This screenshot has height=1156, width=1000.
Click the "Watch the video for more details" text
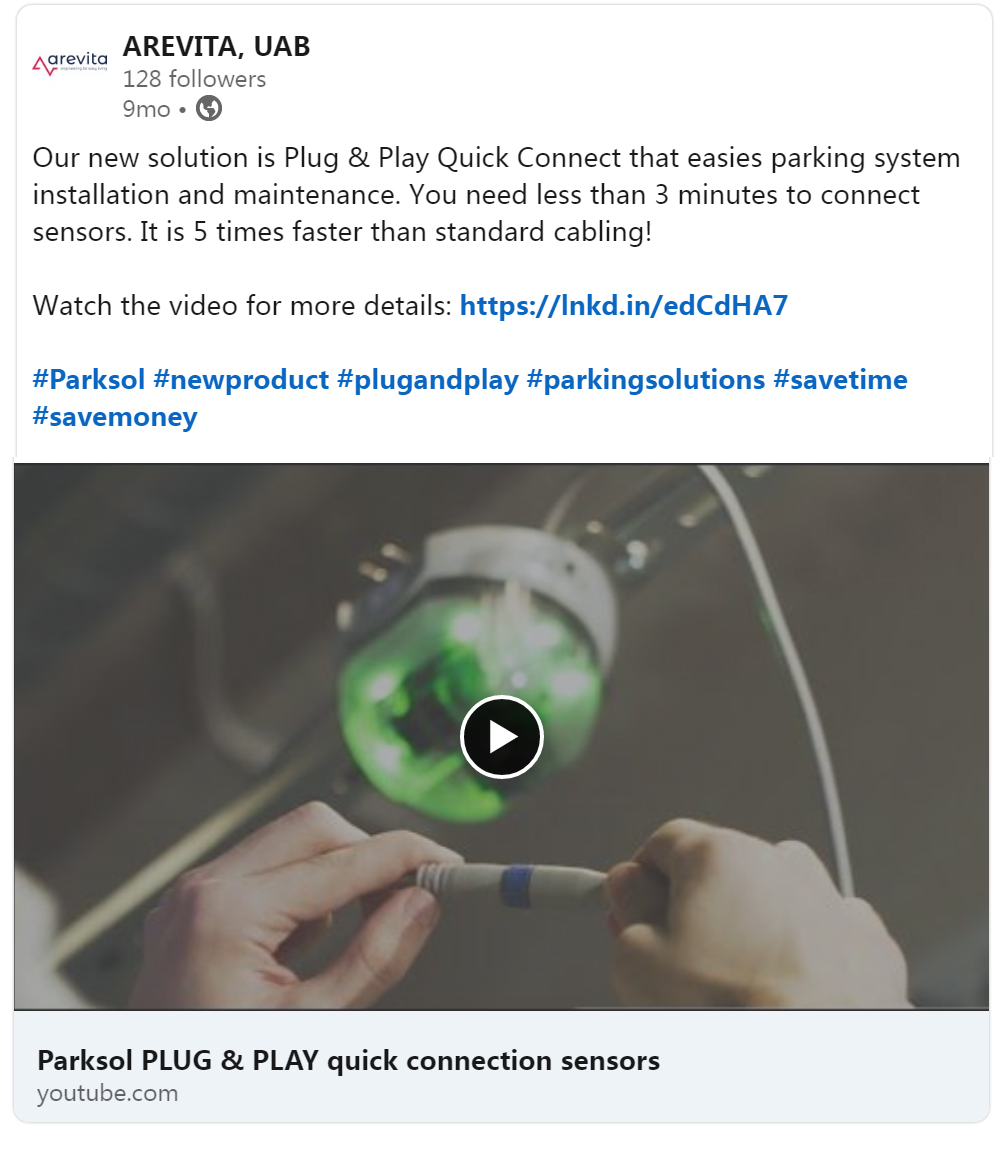[242, 305]
